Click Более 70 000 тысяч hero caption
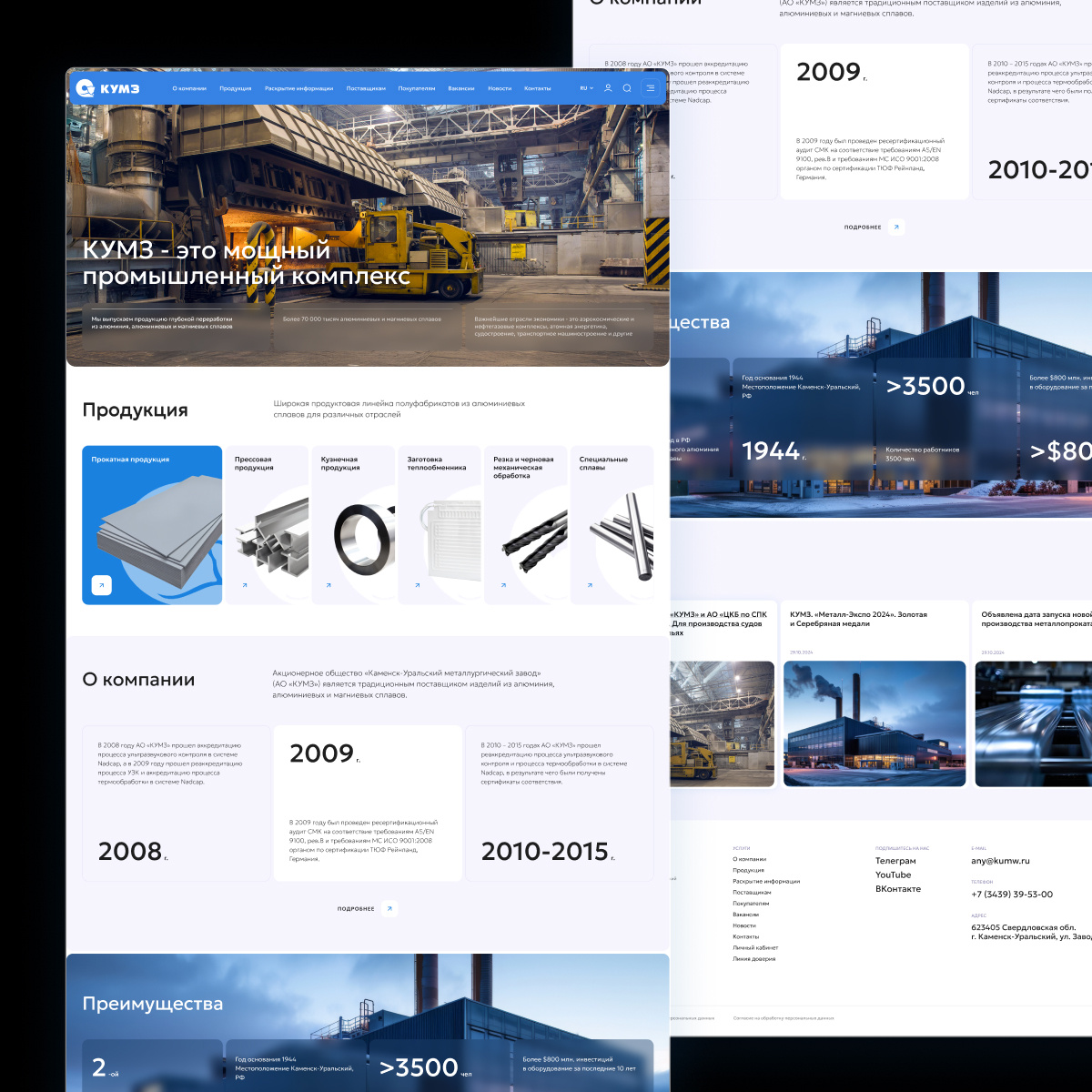Screen dimensions: 1092x1092 pyautogui.click(x=361, y=319)
